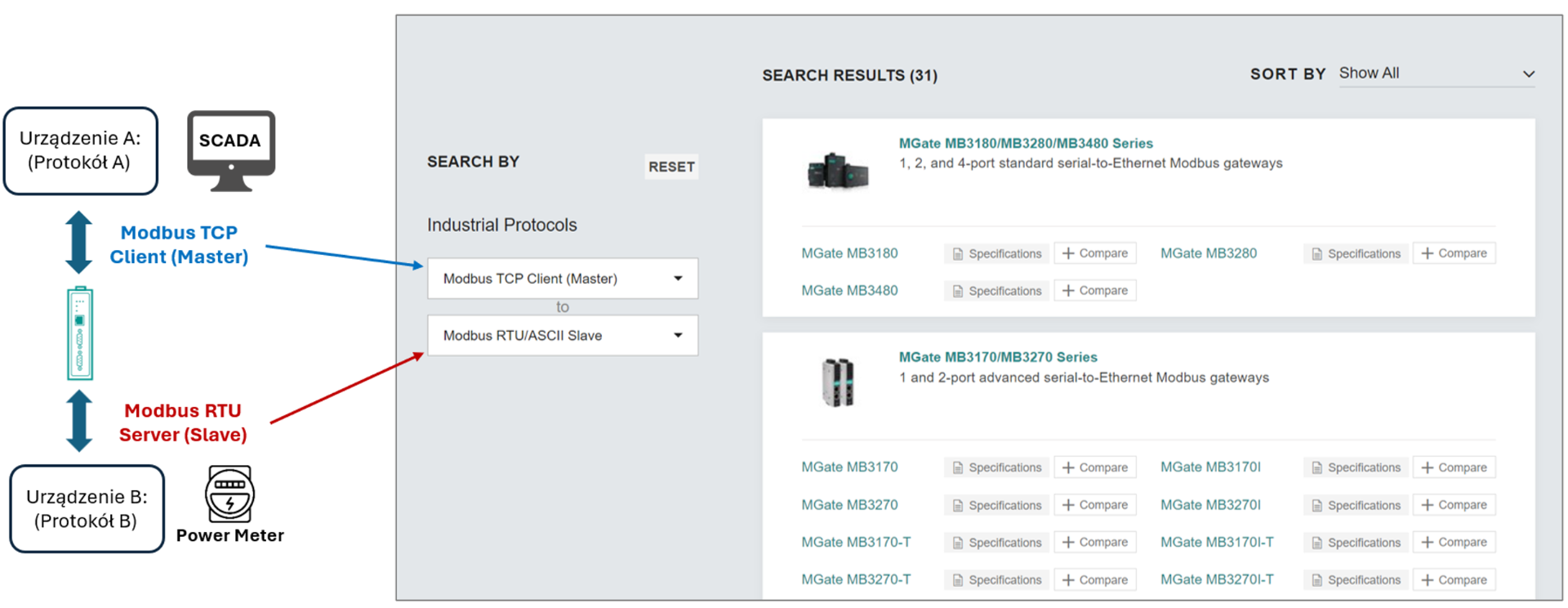View Specifications for MGate MB3170I
The width and height of the screenshot is (1568, 608).
[1356, 467]
